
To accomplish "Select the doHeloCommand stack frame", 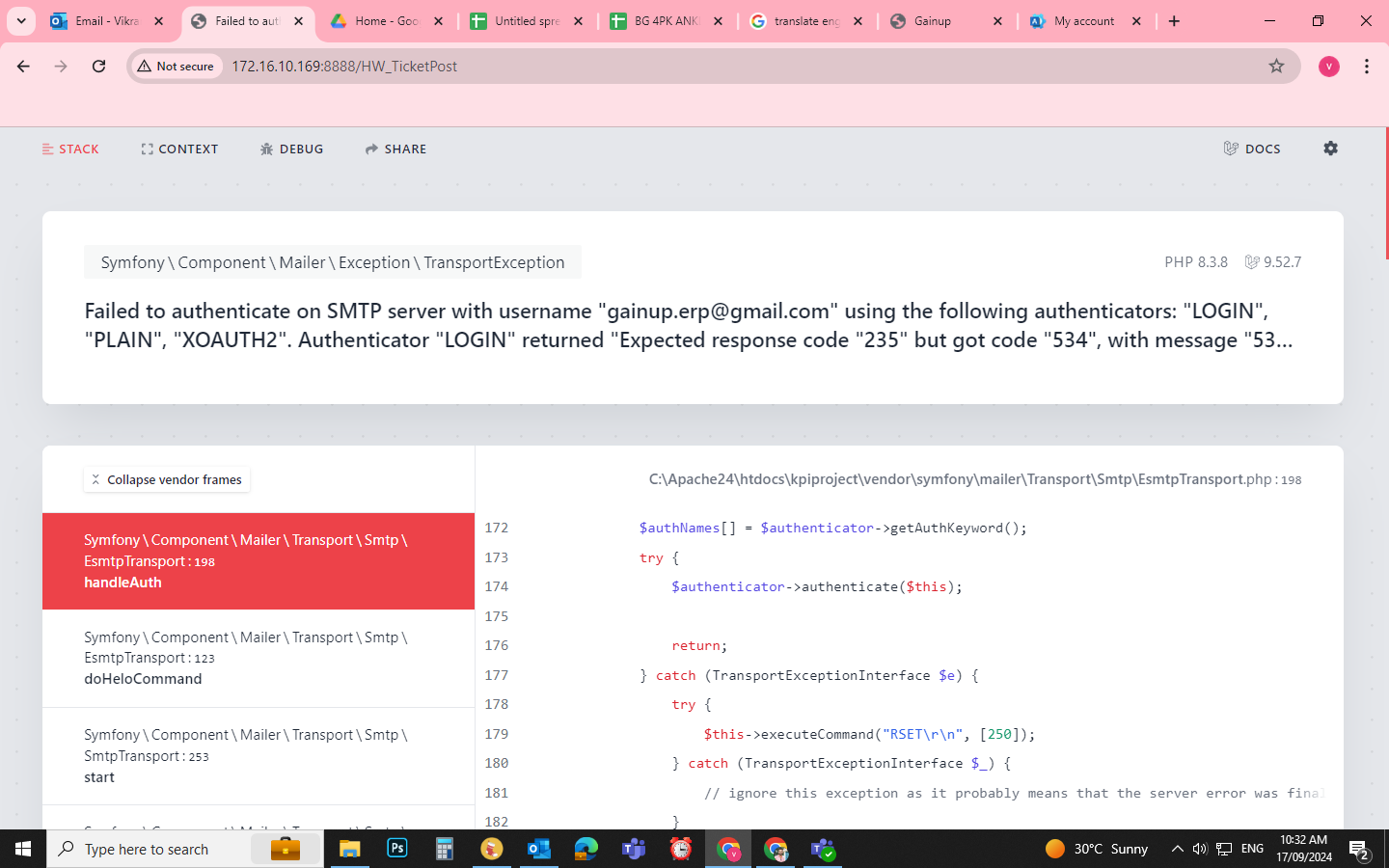I will pos(259,658).
